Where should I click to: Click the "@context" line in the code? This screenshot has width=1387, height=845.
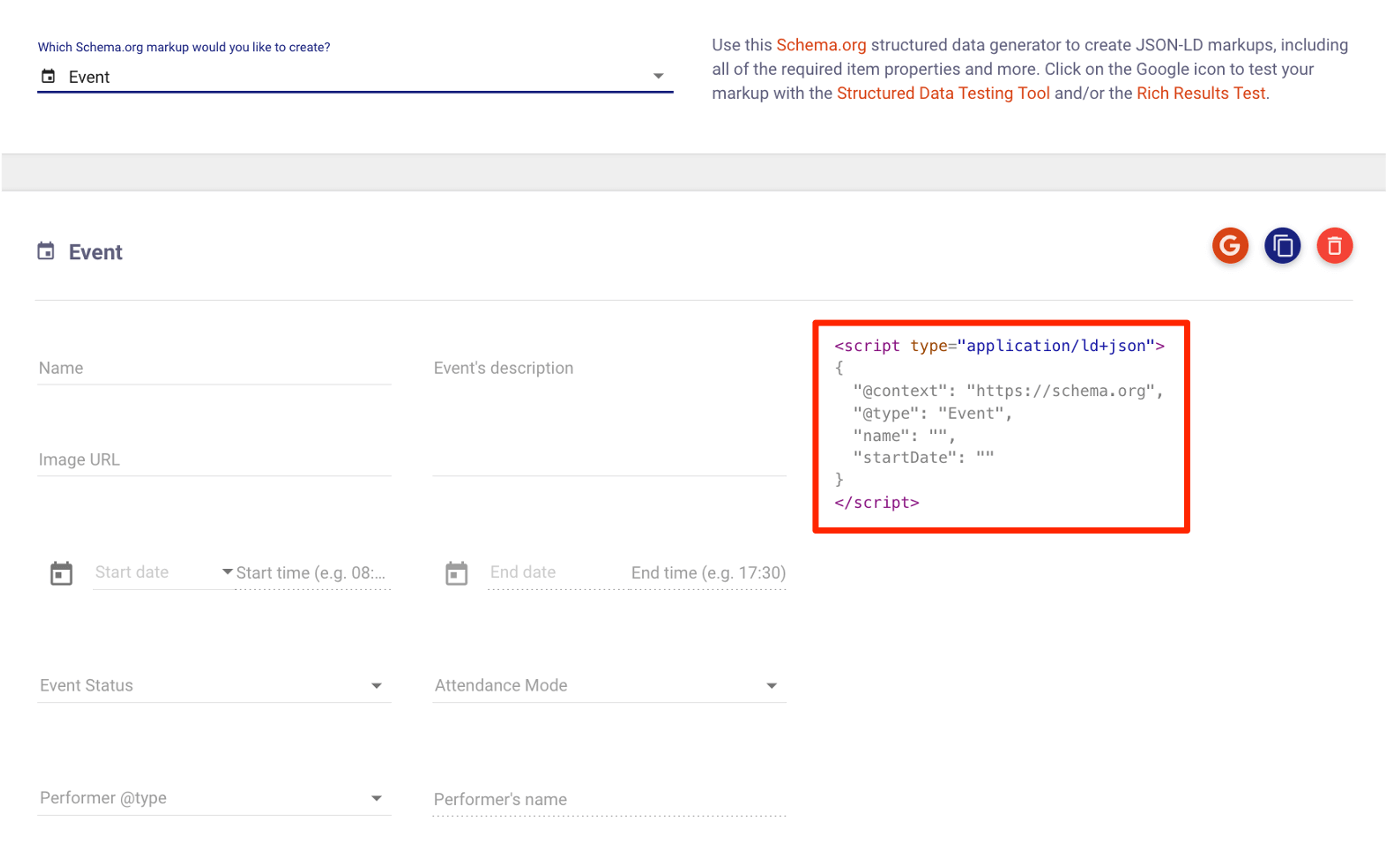tap(1009, 390)
